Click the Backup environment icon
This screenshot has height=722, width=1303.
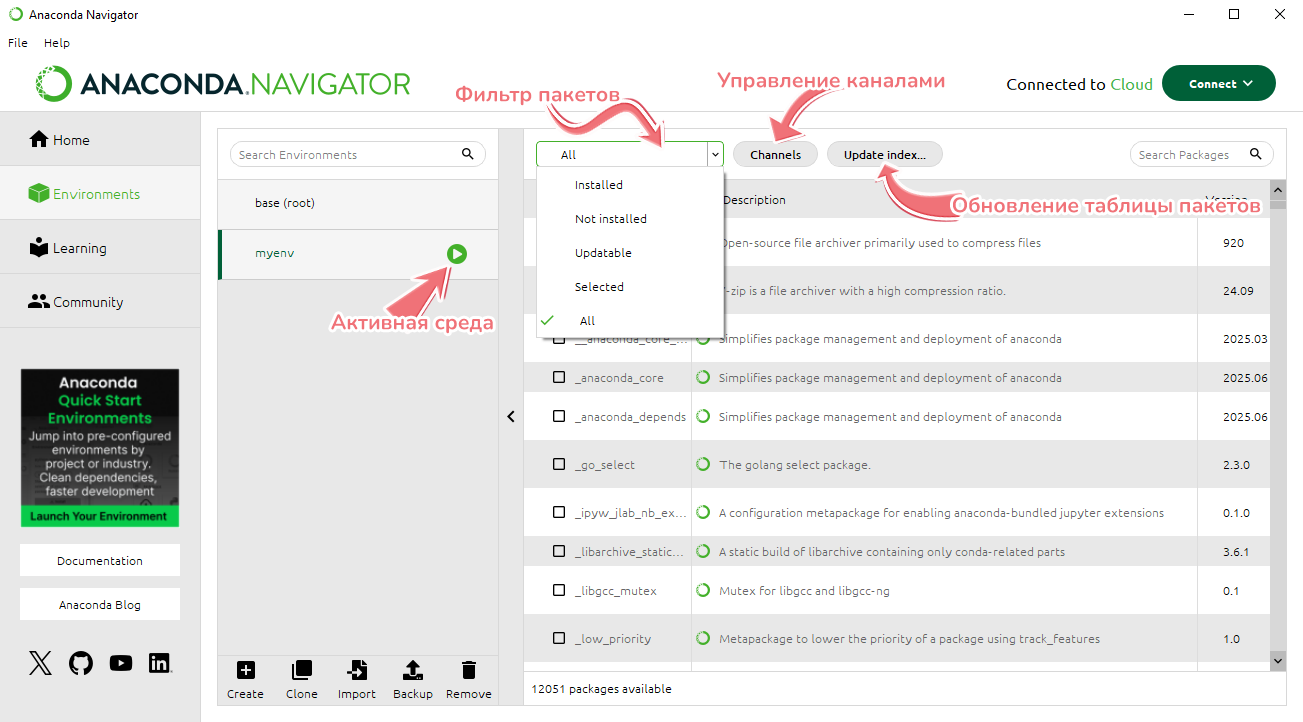point(413,671)
